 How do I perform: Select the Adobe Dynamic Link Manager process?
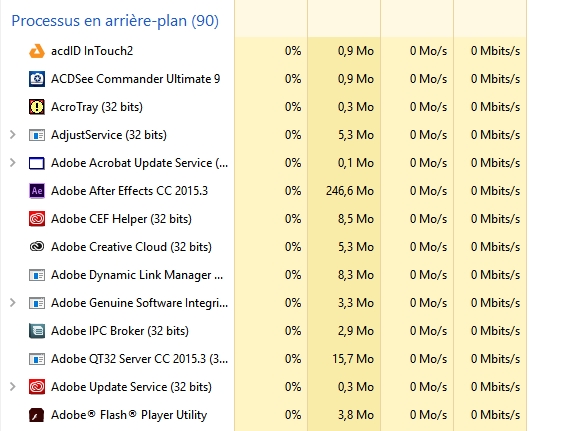[137, 275]
